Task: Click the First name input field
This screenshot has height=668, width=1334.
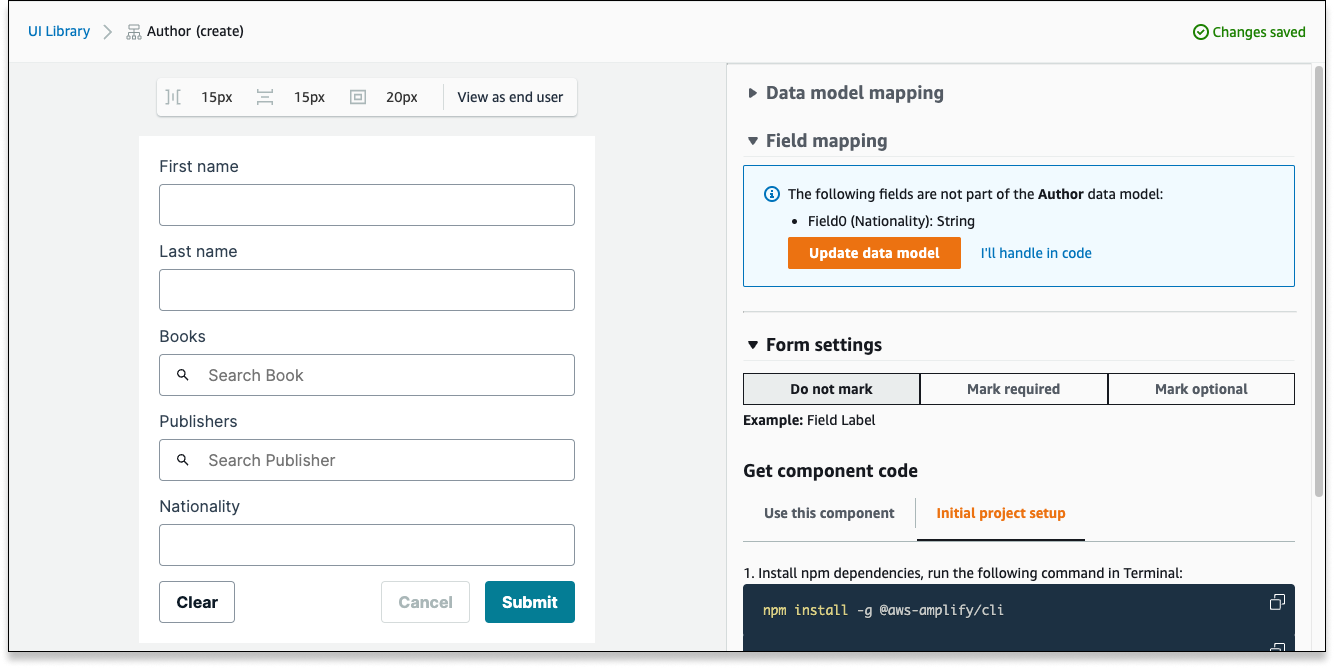Action: pos(367,205)
